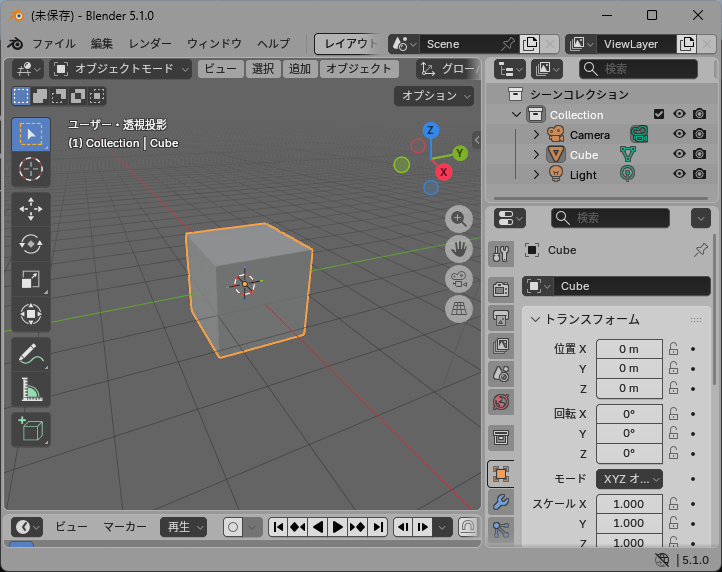Open the Modifiers wrench tab
The height and width of the screenshot is (572, 722).
coord(501,502)
